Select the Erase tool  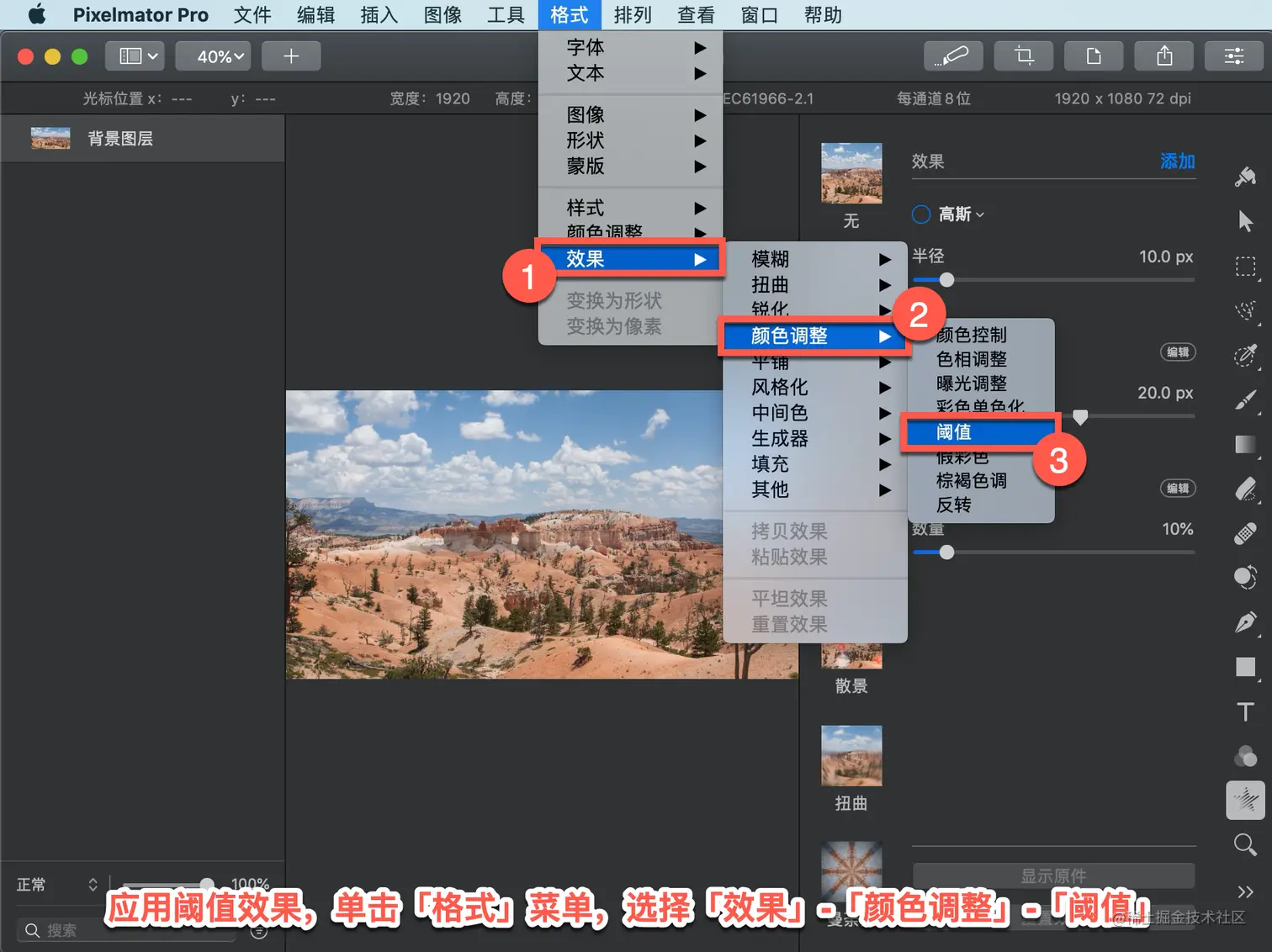(1245, 489)
